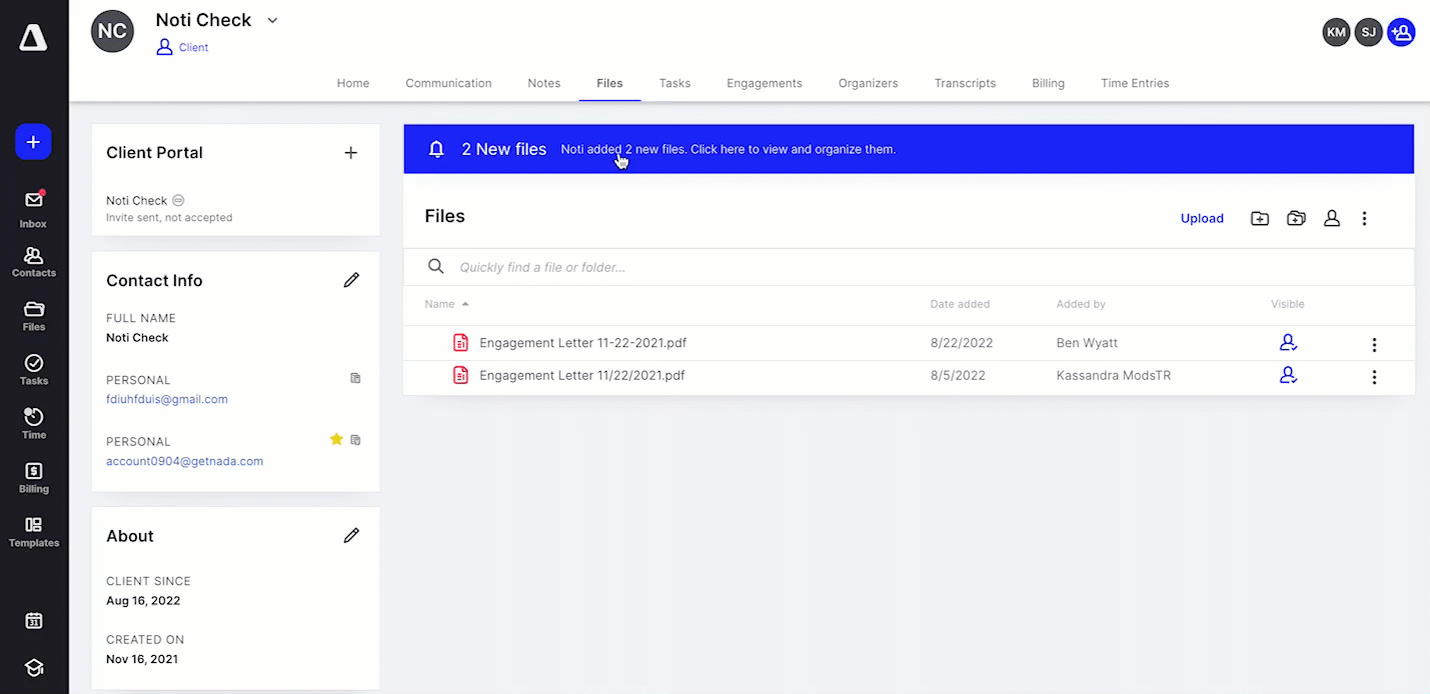Screen dimensions: 1430x694
Task: Open Engagement Letter 11-22-2021.pdf file
Action: click(x=583, y=343)
